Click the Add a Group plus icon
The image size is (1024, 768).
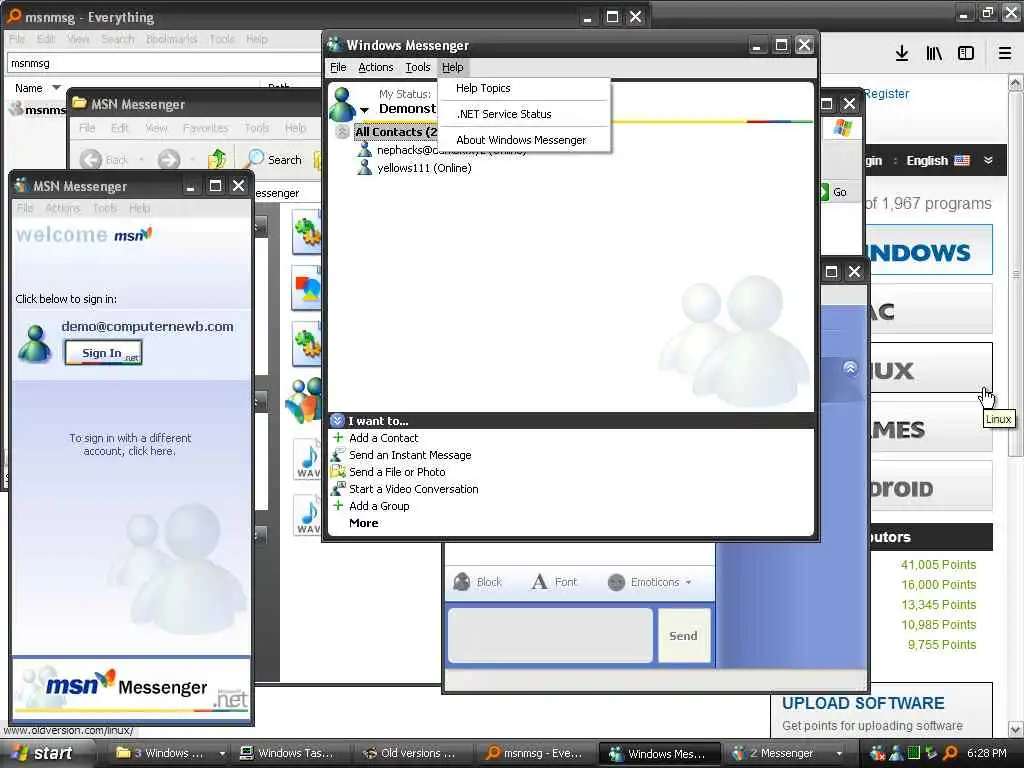(x=338, y=505)
